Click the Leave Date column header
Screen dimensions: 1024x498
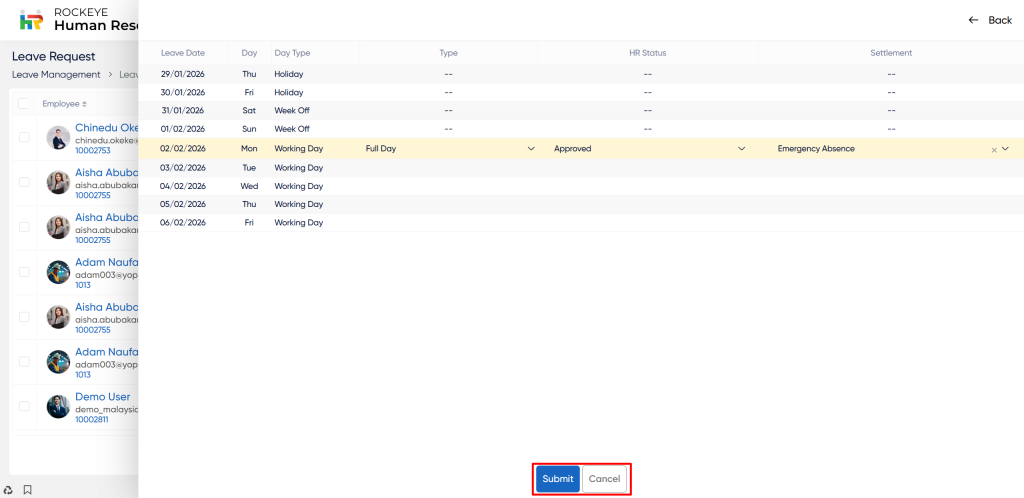click(x=183, y=53)
